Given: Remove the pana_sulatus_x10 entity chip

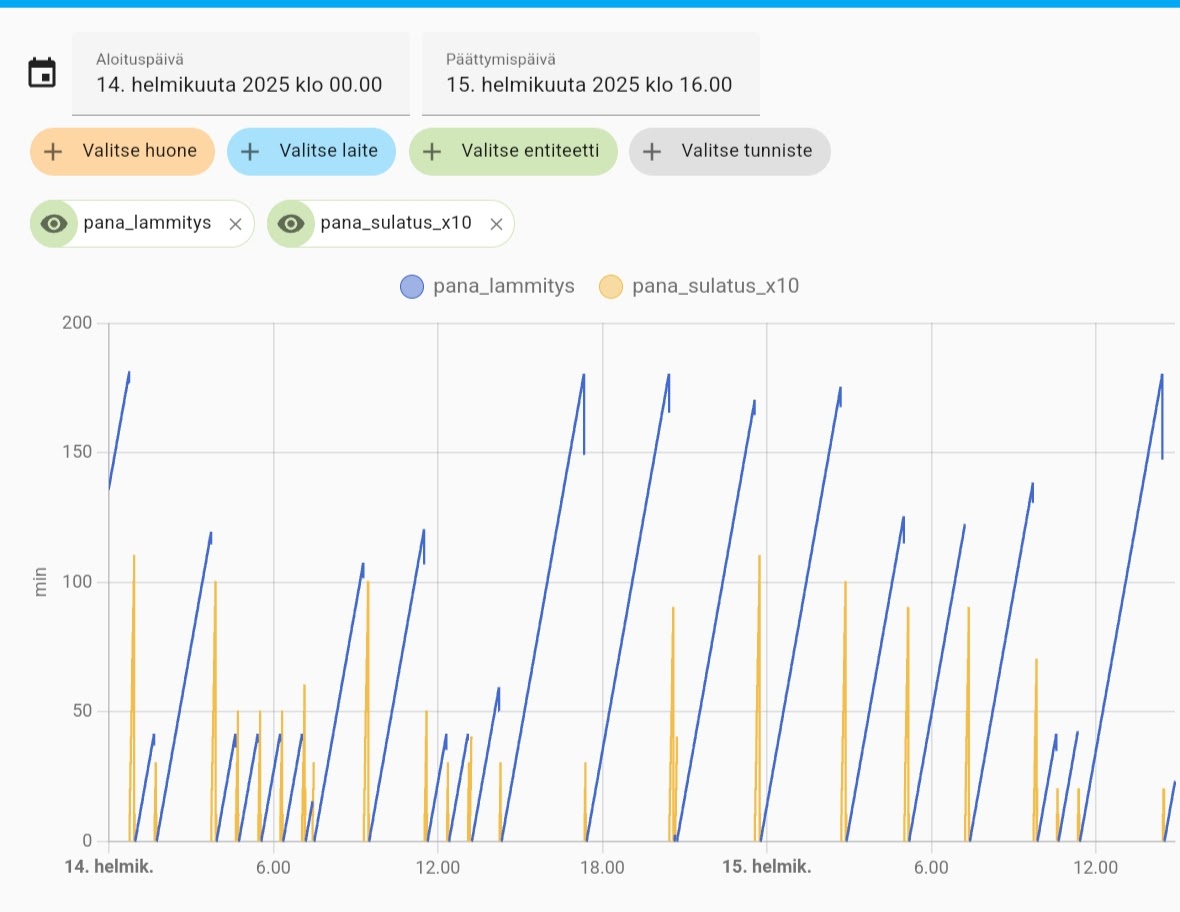Looking at the screenshot, I should 496,224.
